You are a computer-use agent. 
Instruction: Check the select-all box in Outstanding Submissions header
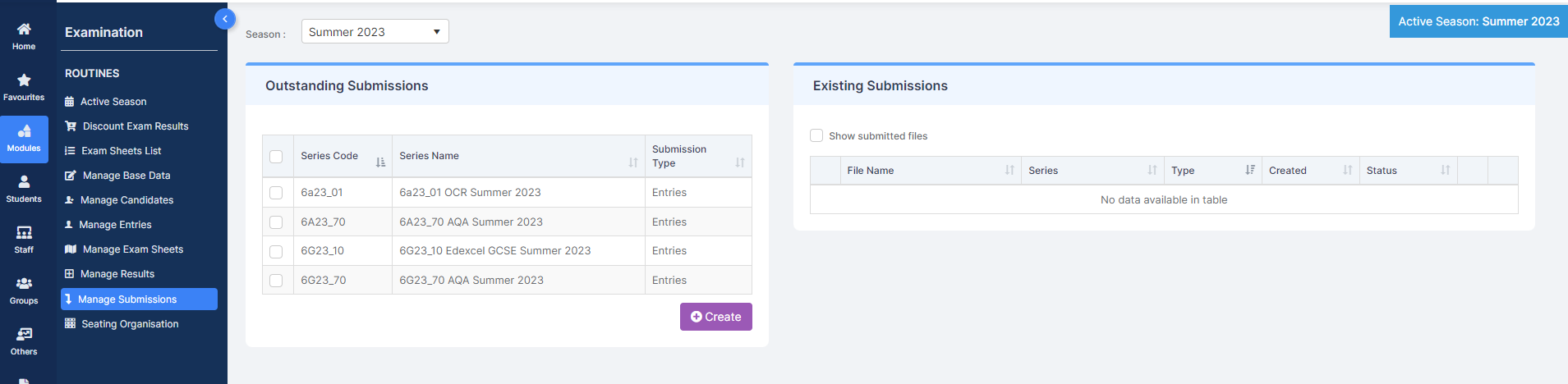pos(276,157)
